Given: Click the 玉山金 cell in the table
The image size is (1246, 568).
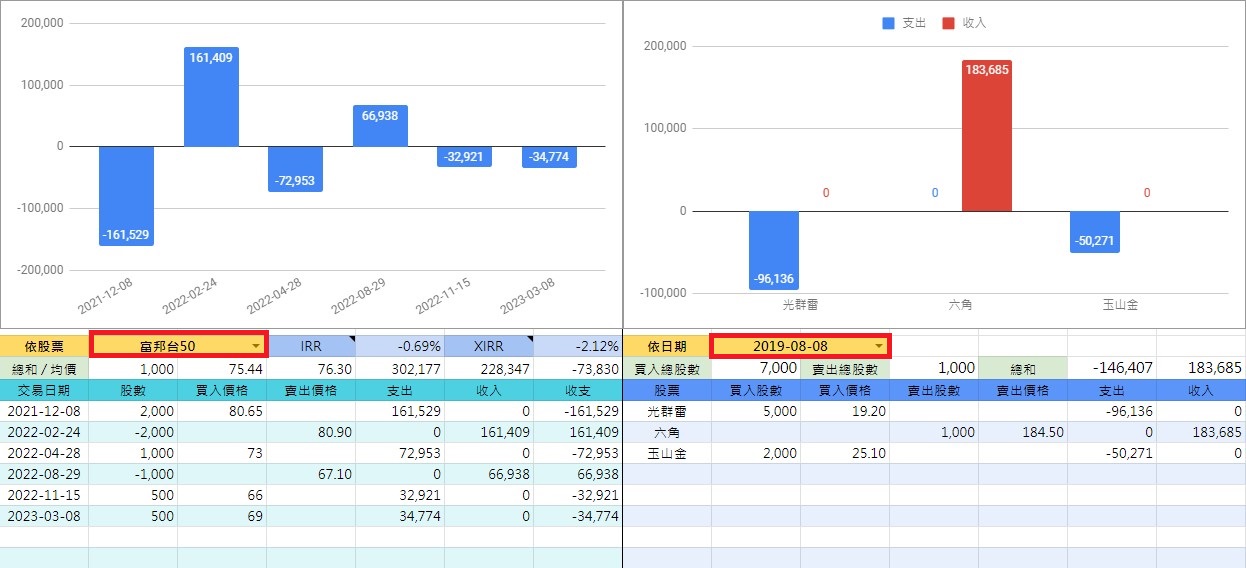Looking at the screenshot, I should click(x=666, y=453).
